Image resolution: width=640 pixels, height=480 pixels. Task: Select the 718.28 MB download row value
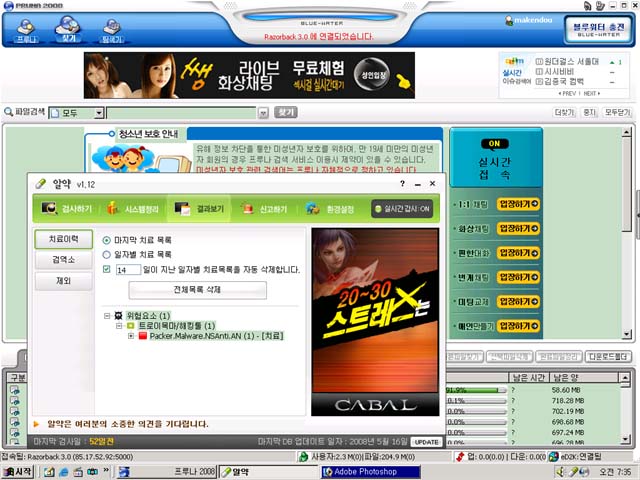[568, 400]
